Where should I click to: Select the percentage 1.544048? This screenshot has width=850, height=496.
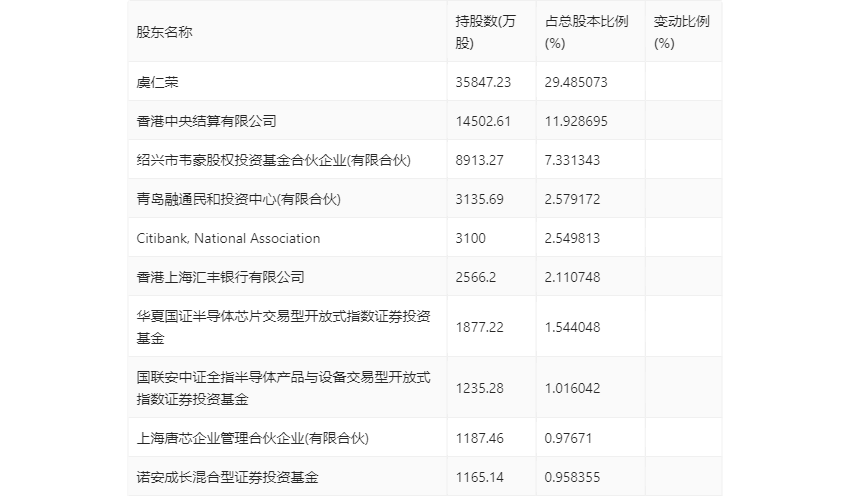[x=572, y=327]
